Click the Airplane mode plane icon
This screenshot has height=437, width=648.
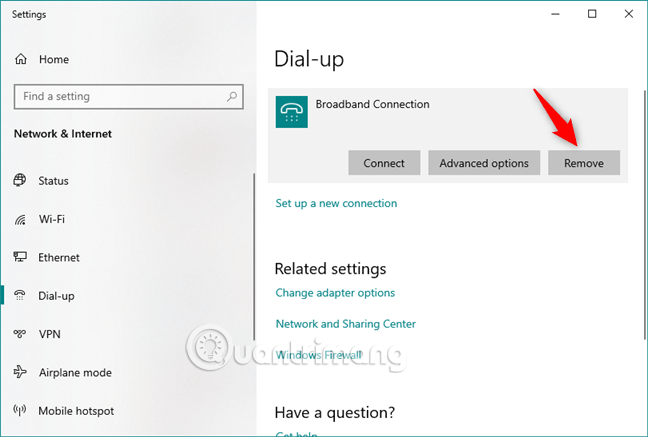click(19, 372)
